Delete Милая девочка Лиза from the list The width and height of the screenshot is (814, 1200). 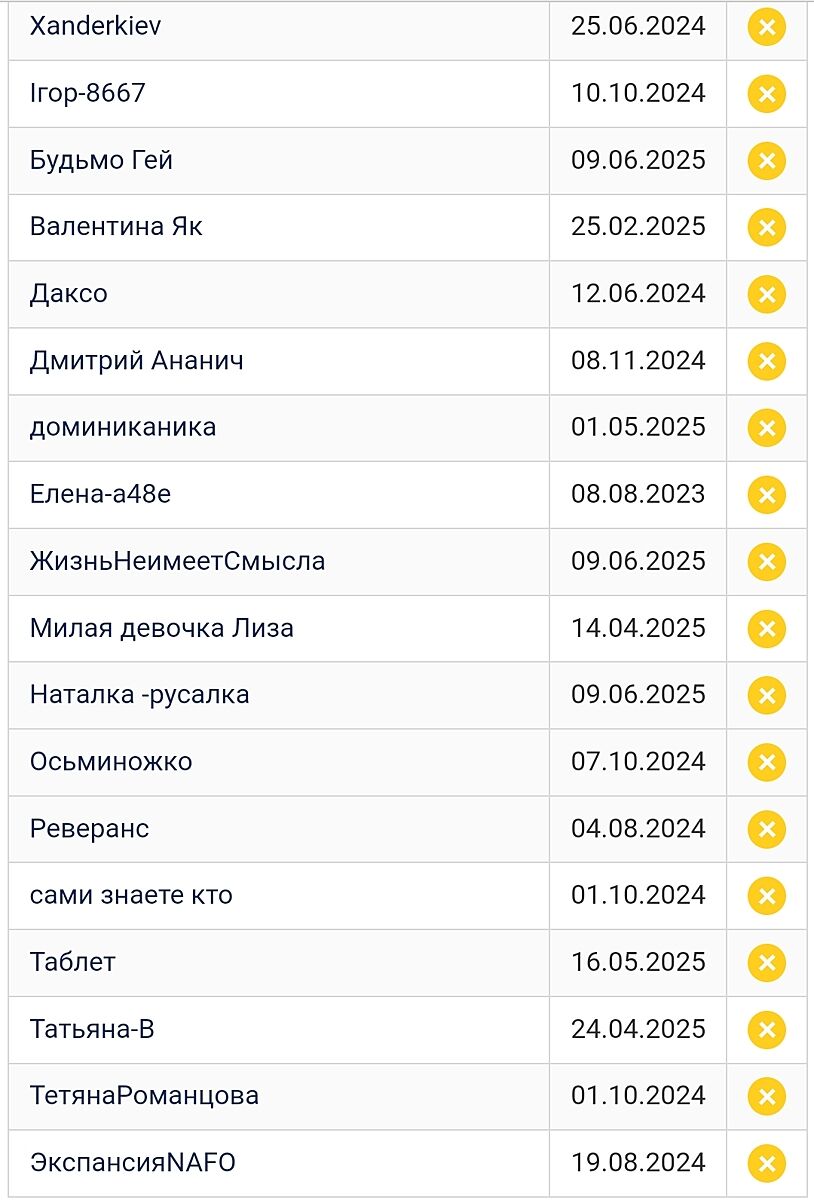point(766,629)
